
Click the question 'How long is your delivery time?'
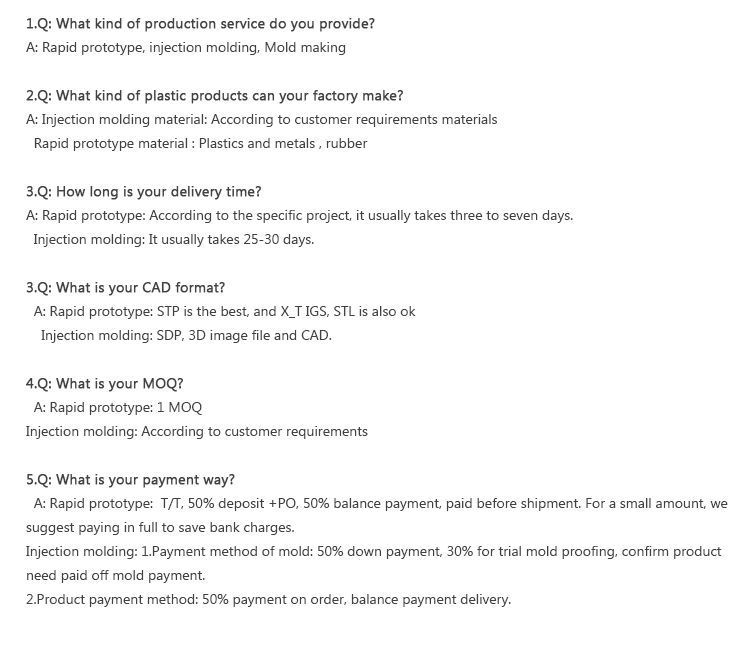pyautogui.click(x=143, y=192)
